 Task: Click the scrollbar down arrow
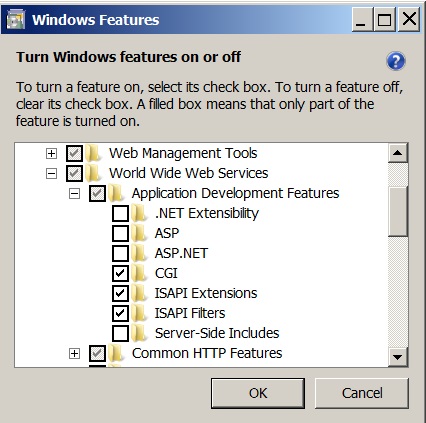pos(398,357)
